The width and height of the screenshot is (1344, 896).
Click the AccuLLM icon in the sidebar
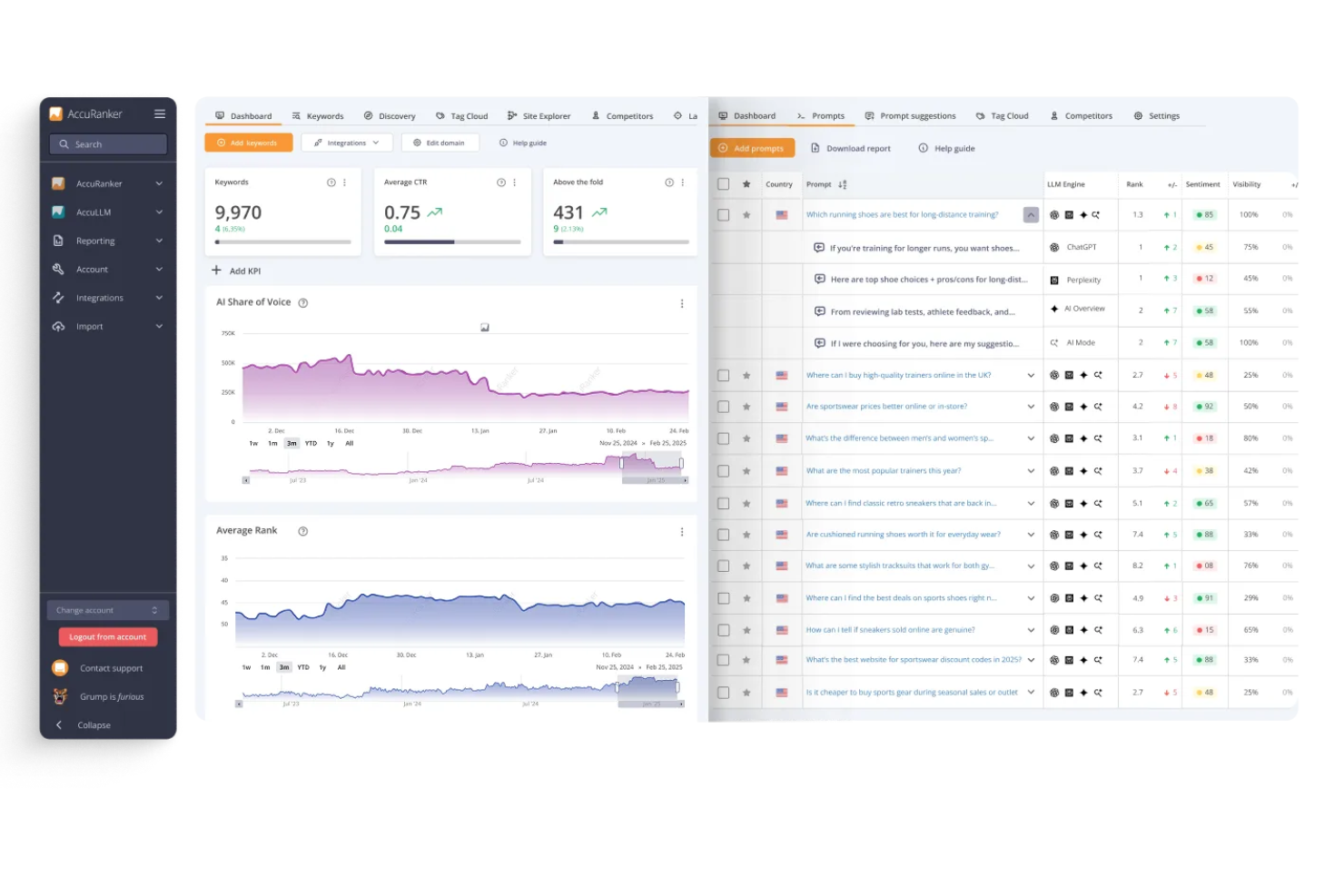tap(58, 212)
